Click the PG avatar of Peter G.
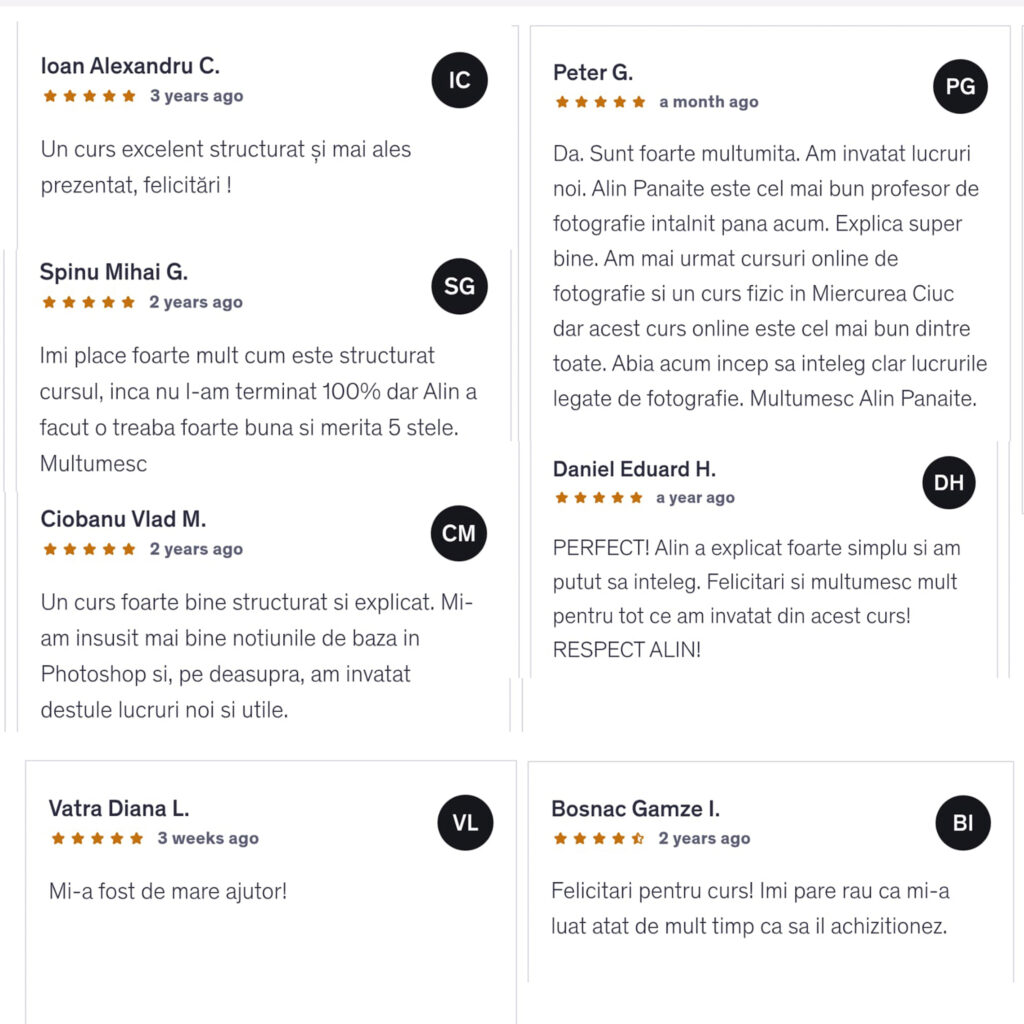 click(960, 86)
